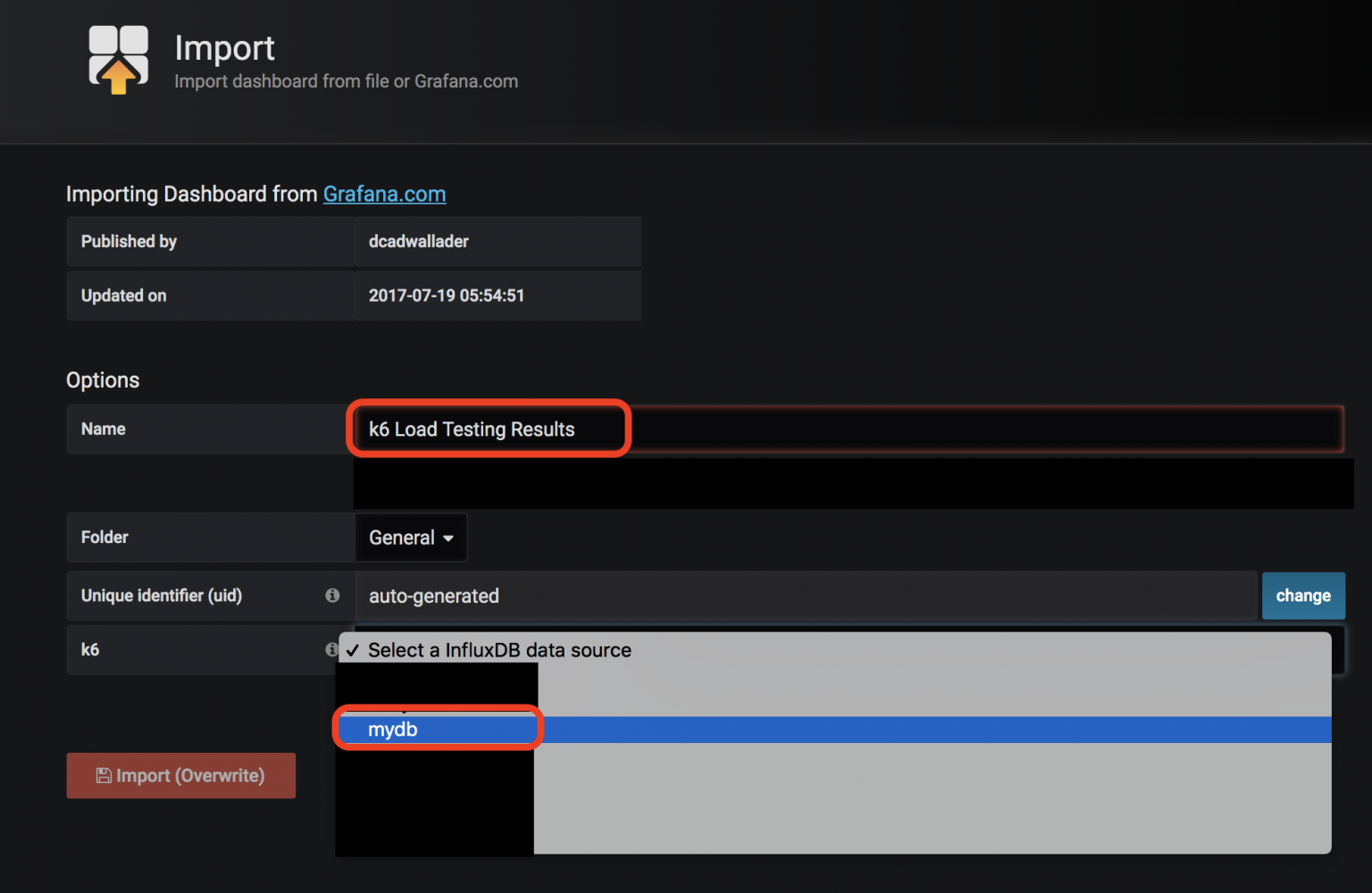
Task: Click the Import page title
Action: pyautogui.click(x=224, y=48)
